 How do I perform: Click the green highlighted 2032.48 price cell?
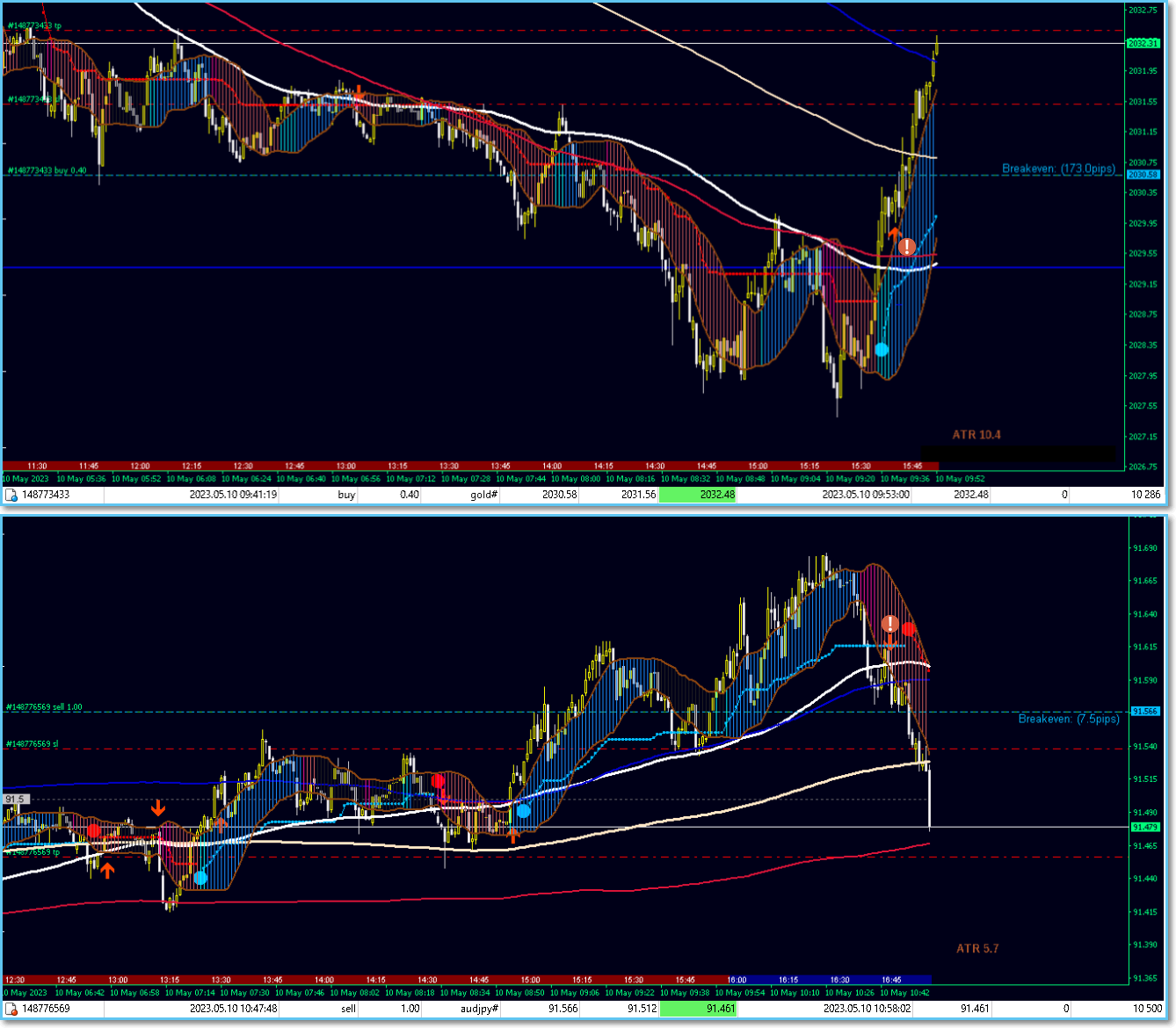point(699,495)
